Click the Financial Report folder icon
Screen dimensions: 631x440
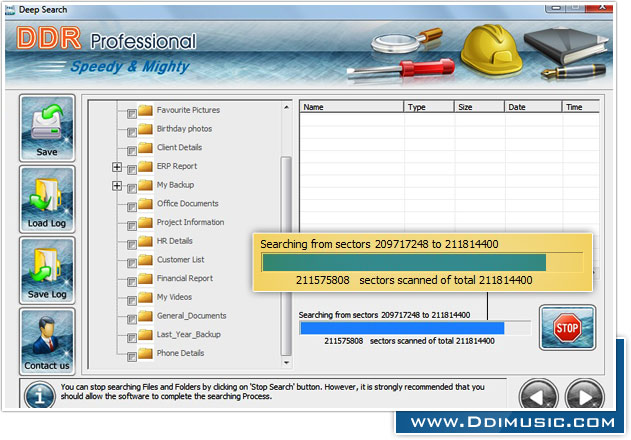pos(146,278)
